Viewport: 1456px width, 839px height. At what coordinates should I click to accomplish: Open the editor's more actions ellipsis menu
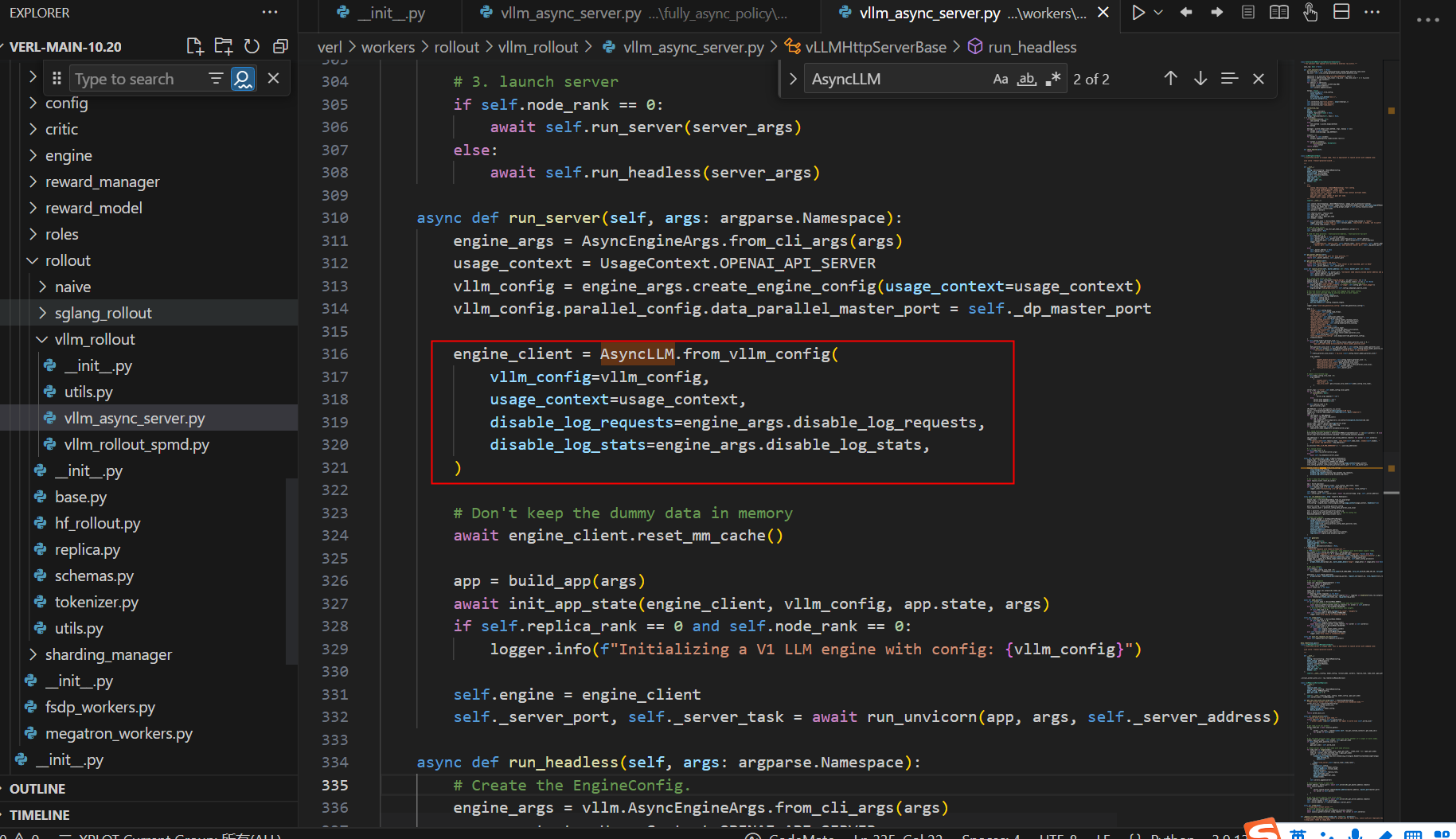click(x=1372, y=12)
